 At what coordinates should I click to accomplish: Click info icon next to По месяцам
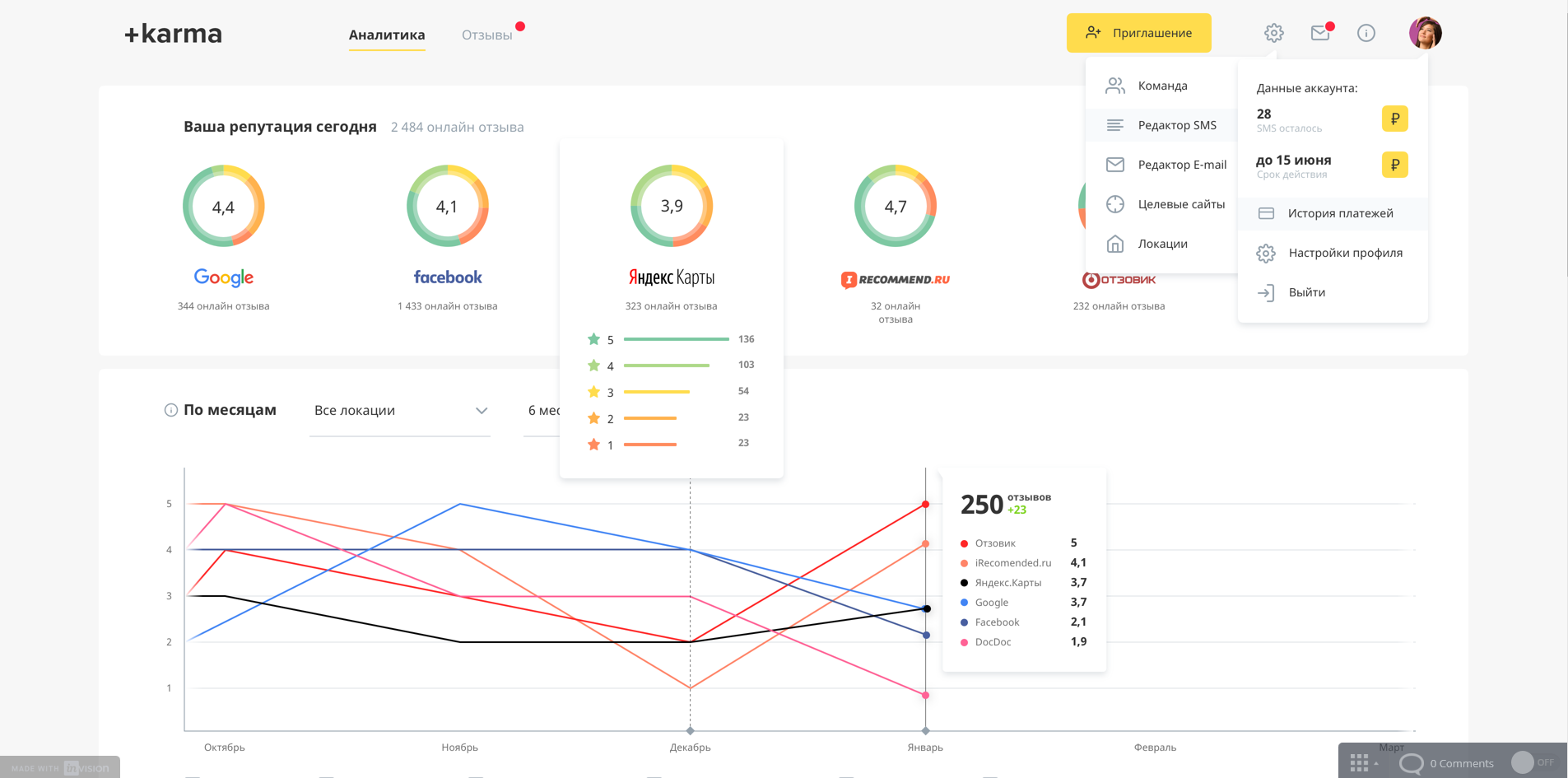171,410
